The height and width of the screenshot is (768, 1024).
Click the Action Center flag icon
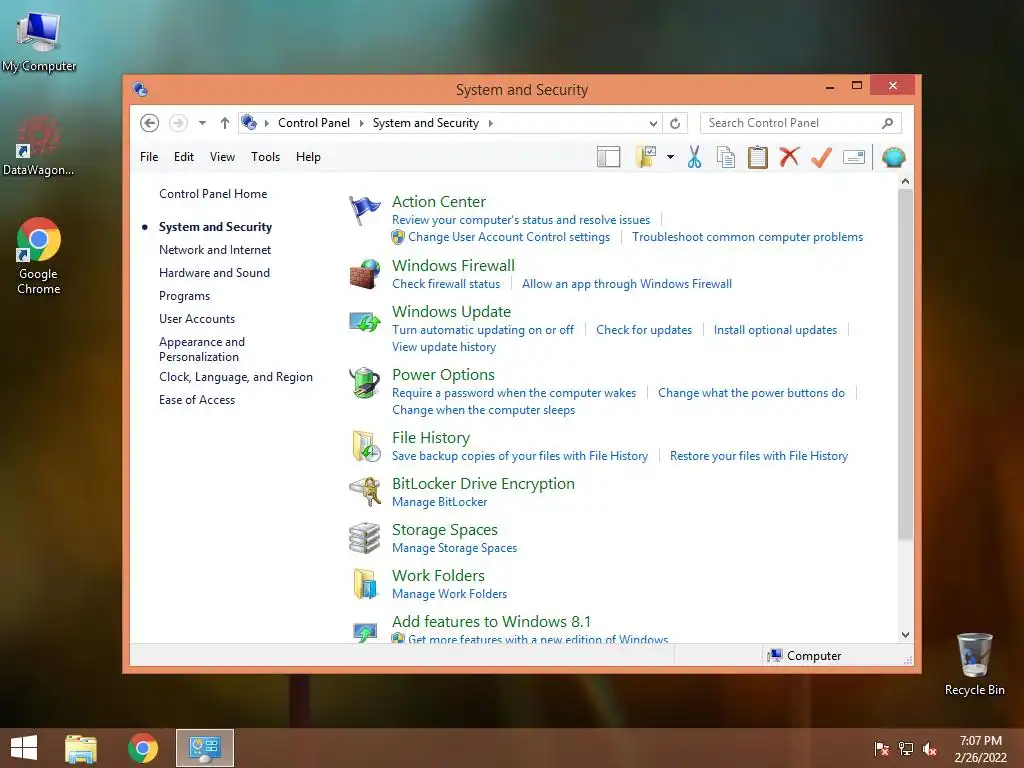tap(364, 210)
